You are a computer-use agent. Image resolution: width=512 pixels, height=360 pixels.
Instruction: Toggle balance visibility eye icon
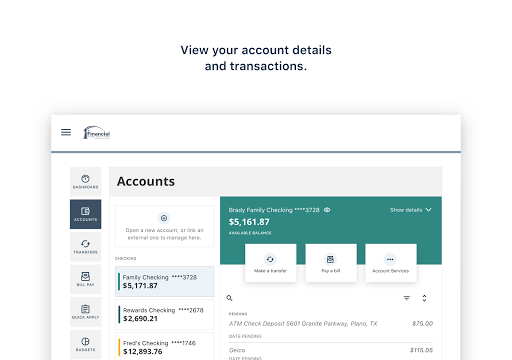(x=327, y=210)
